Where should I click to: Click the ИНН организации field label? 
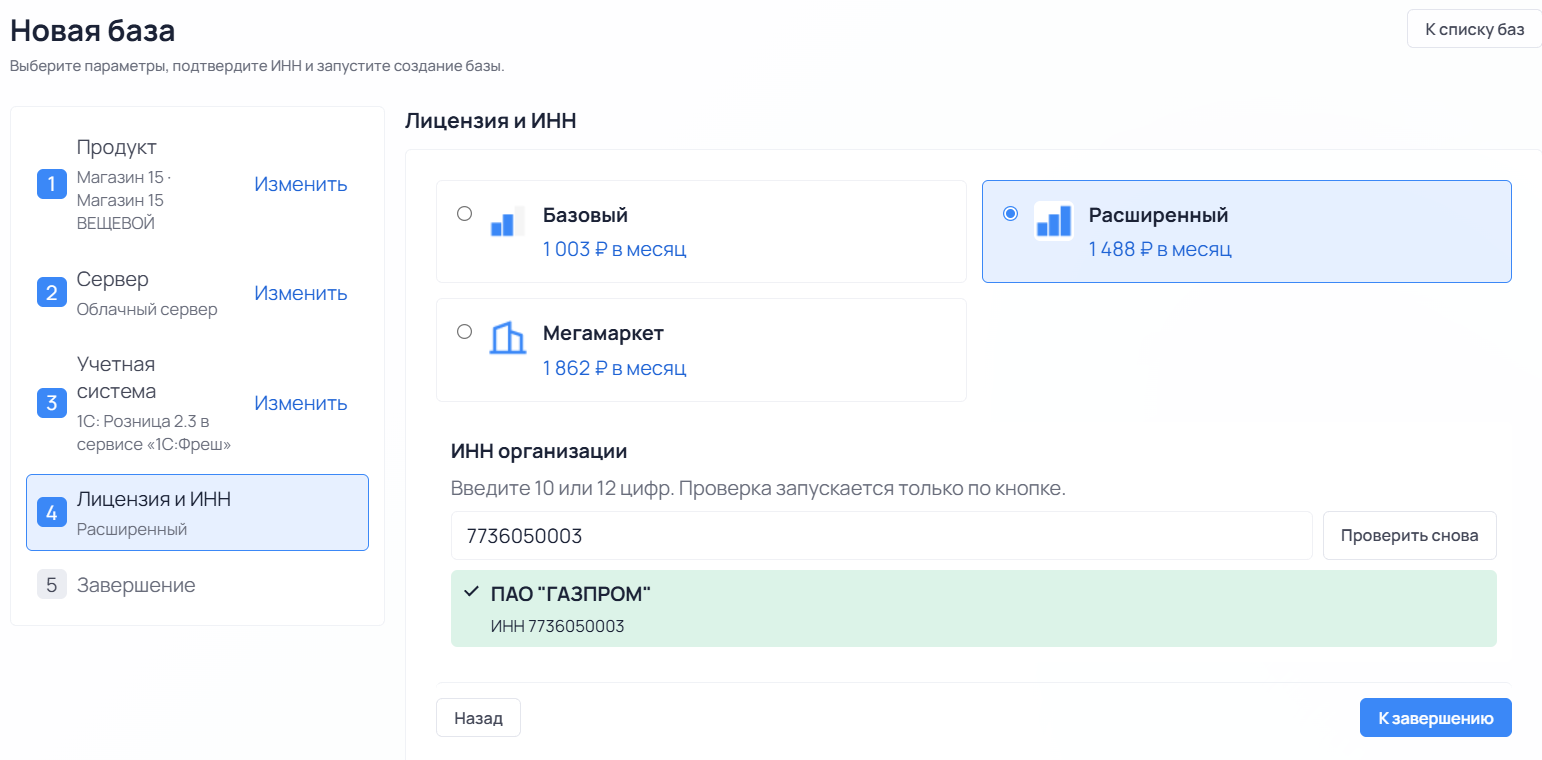point(539,451)
